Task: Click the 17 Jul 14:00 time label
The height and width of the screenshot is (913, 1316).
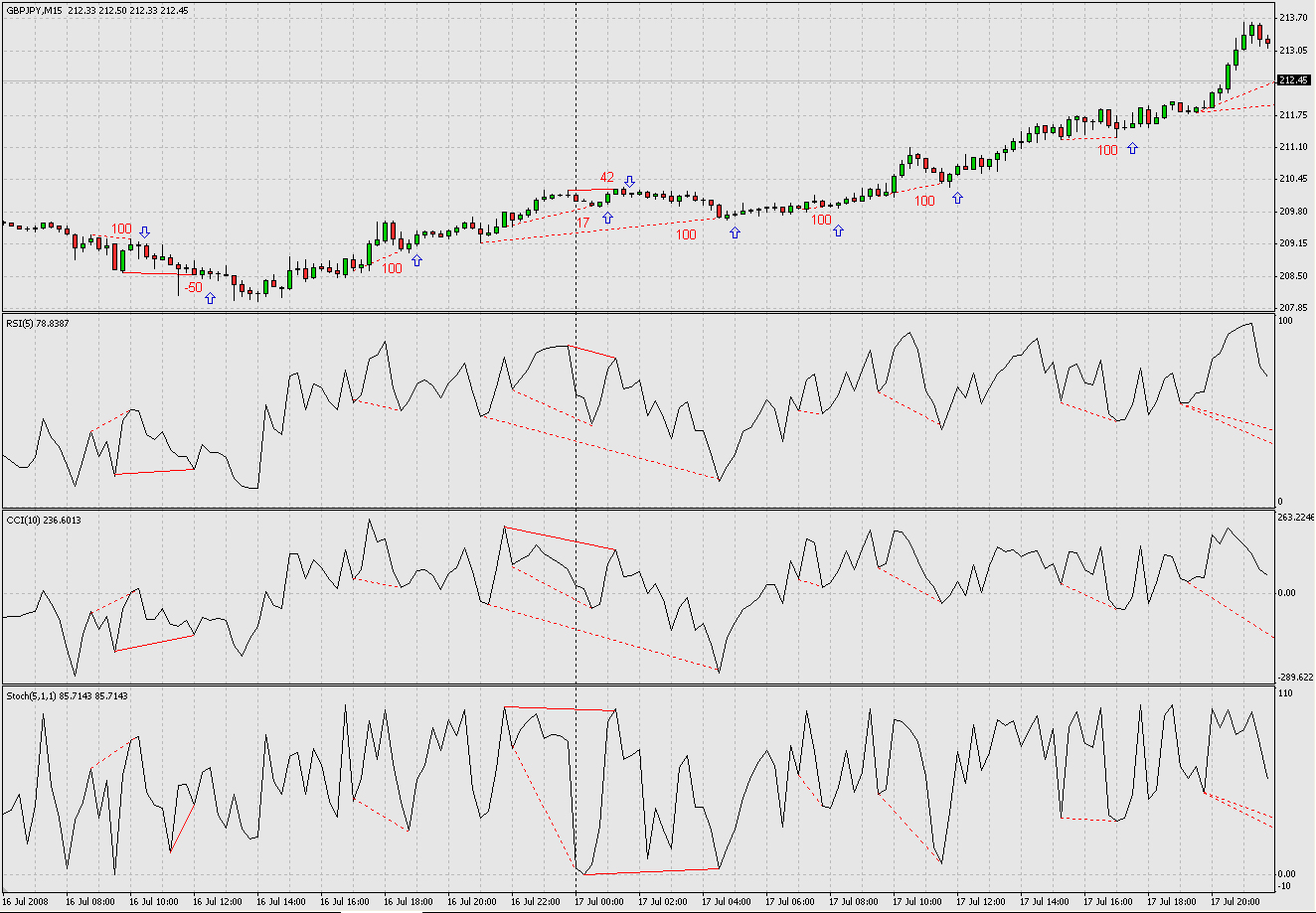Action: click(1046, 902)
